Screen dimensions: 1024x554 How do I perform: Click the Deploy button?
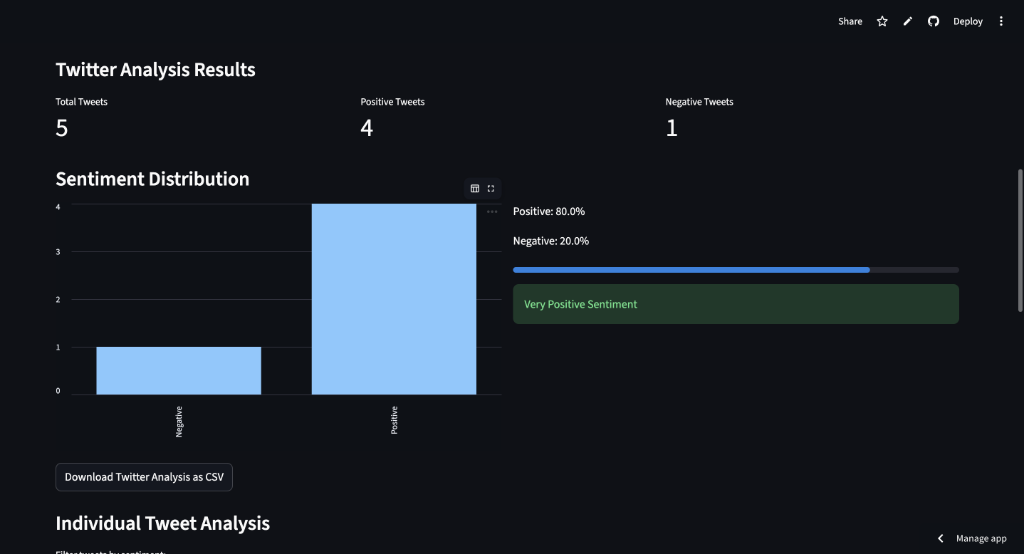coord(967,22)
